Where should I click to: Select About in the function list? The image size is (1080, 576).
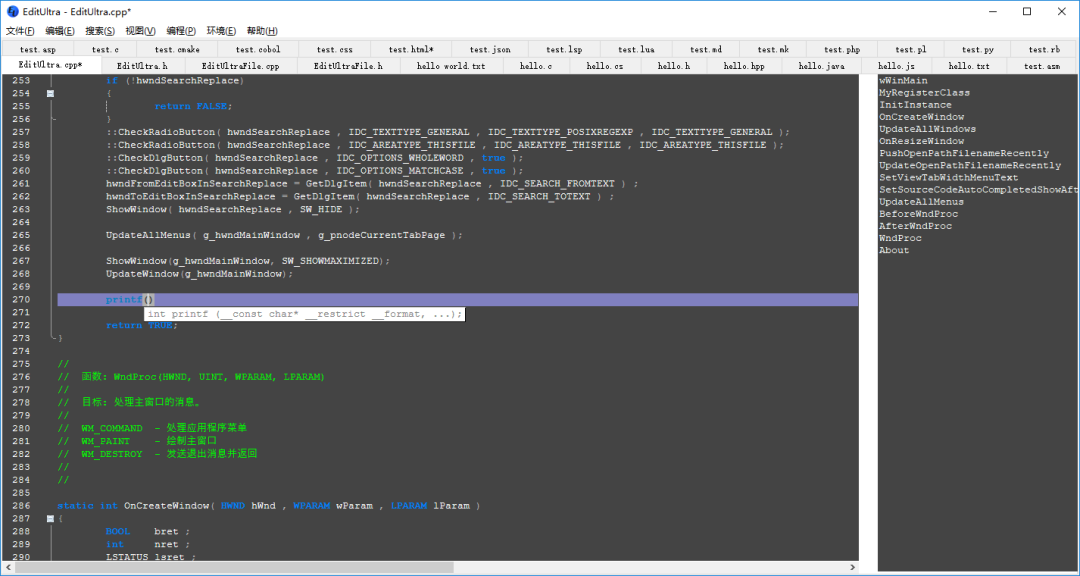point(894,250)
